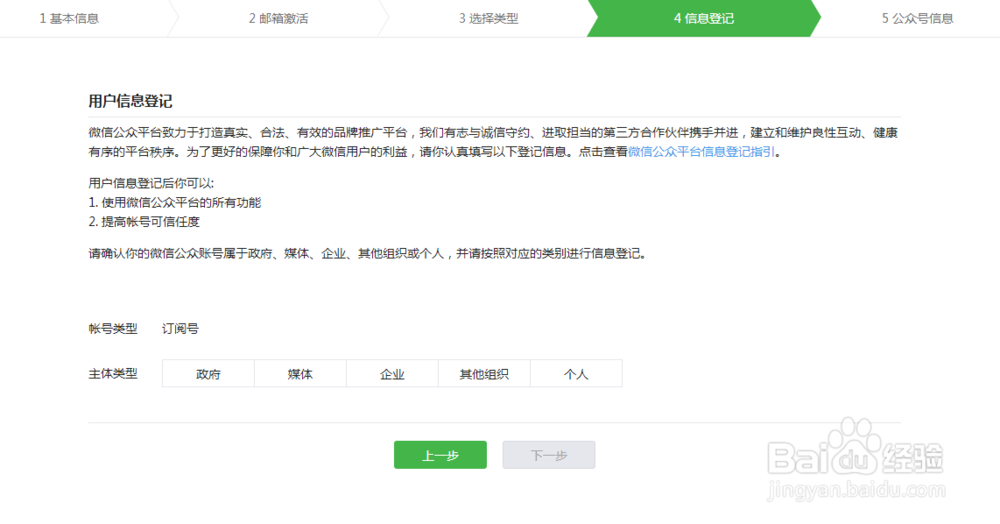Go to step 3 选择类型

pos(489,18)
